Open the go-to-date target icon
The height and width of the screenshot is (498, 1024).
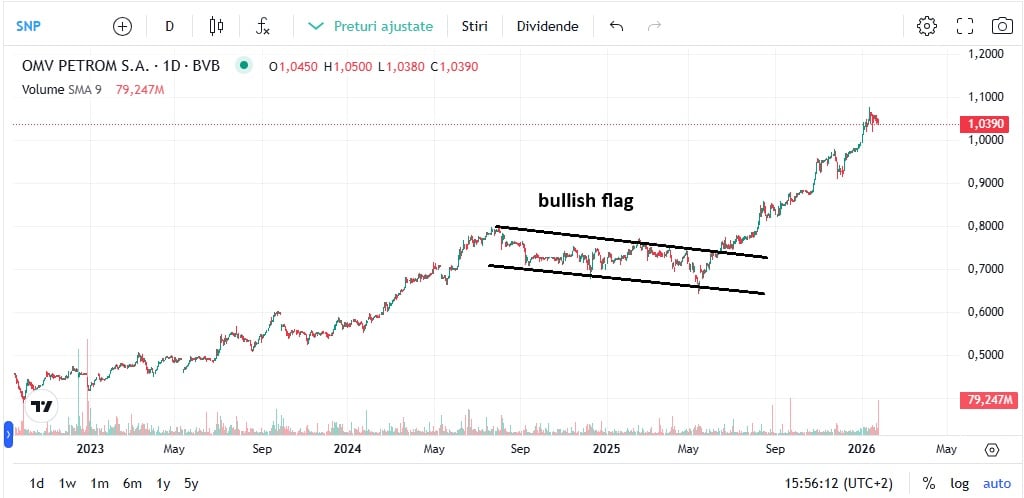pos(992,450)
